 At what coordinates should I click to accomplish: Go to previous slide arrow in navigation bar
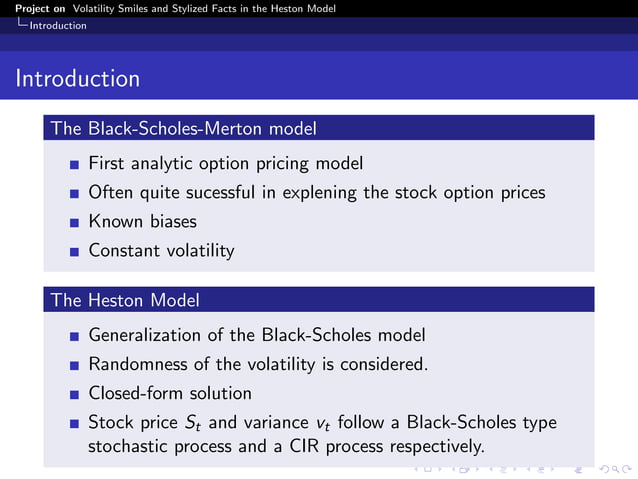pos(416,469)
